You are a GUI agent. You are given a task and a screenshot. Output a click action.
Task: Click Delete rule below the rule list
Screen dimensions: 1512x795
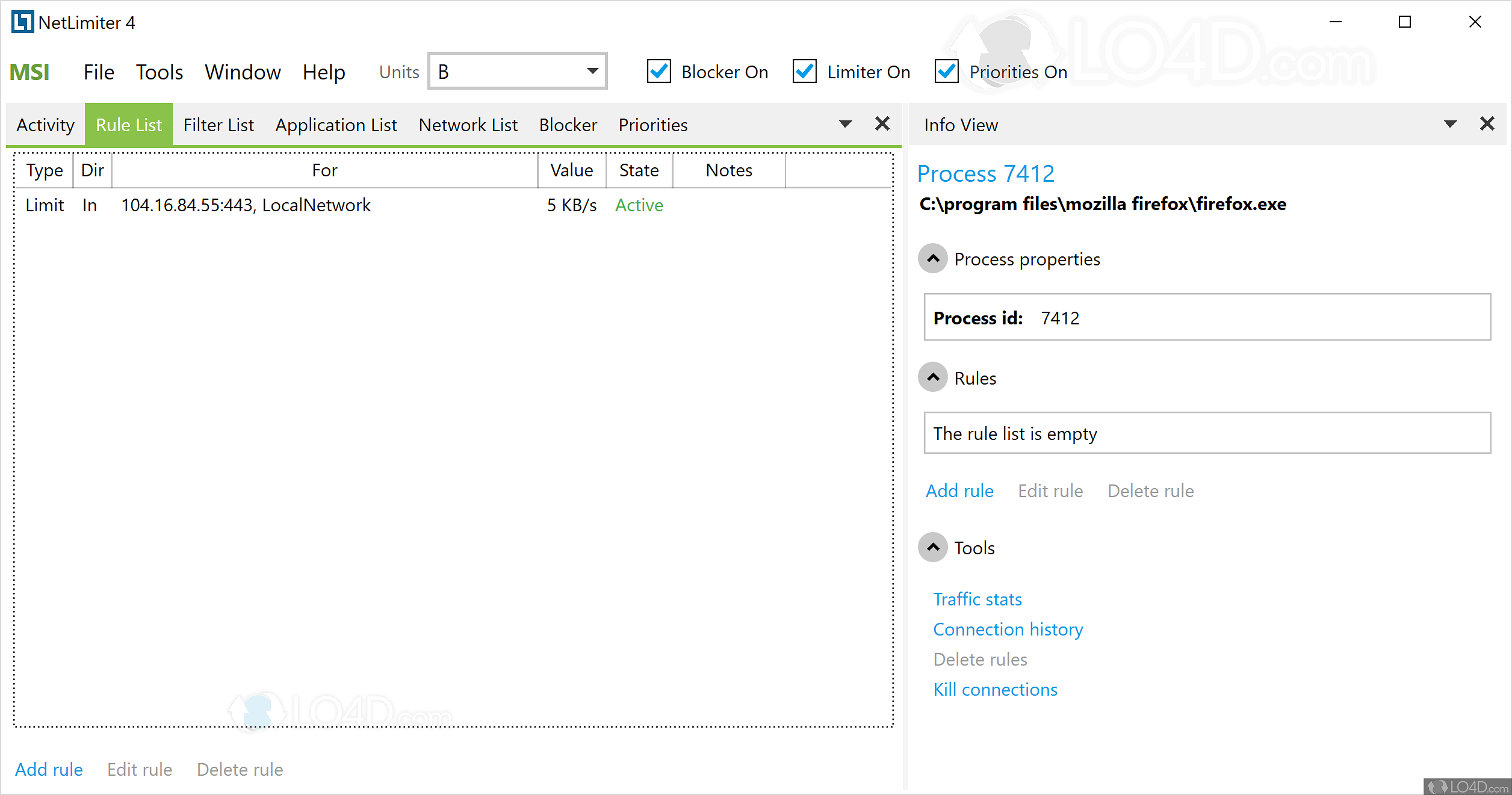240,769
